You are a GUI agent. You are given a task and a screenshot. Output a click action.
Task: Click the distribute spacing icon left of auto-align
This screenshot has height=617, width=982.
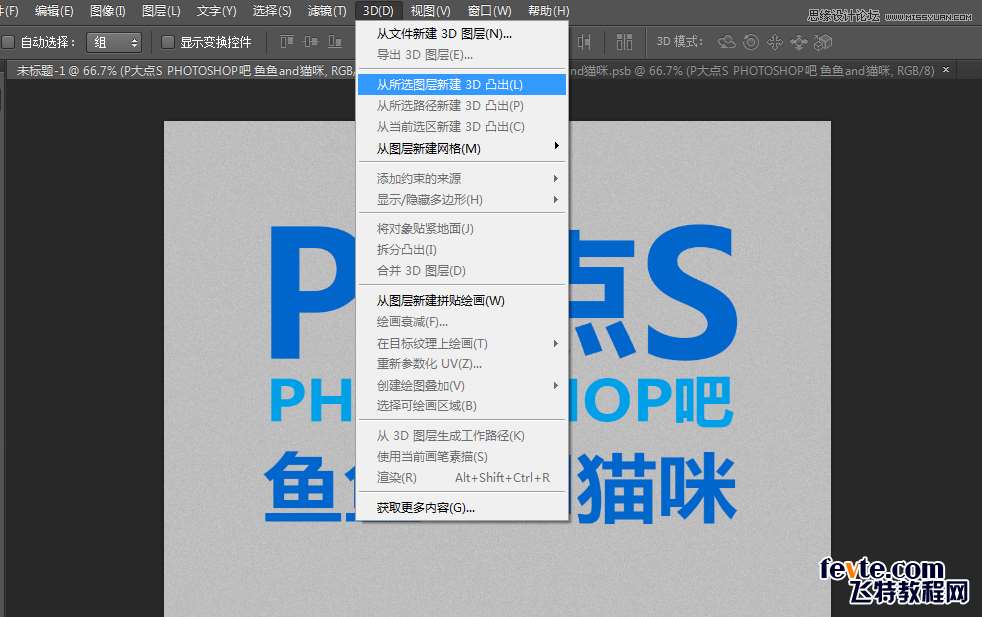click(x=584, y=42)
